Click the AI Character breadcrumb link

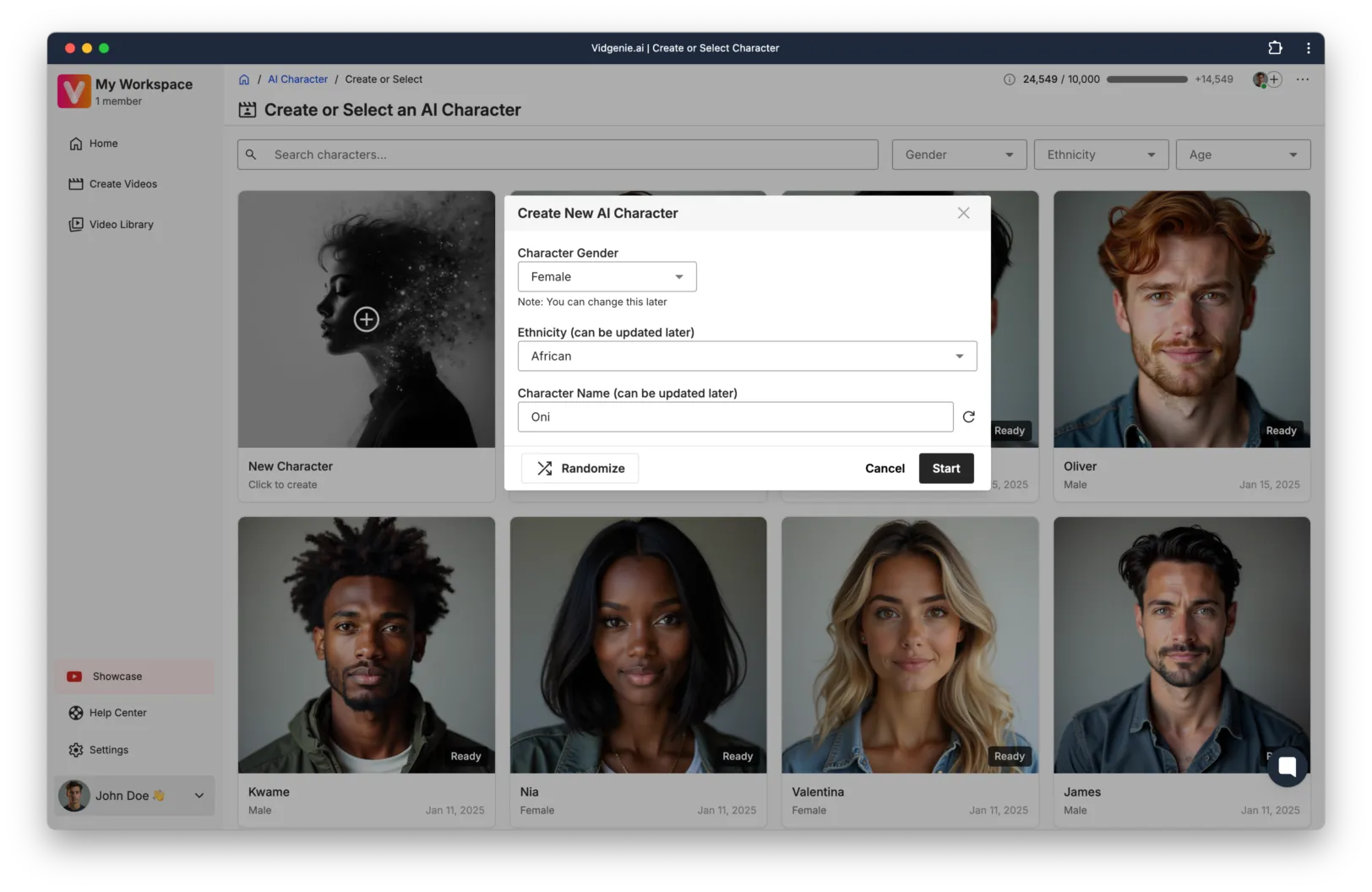(297, 79)
